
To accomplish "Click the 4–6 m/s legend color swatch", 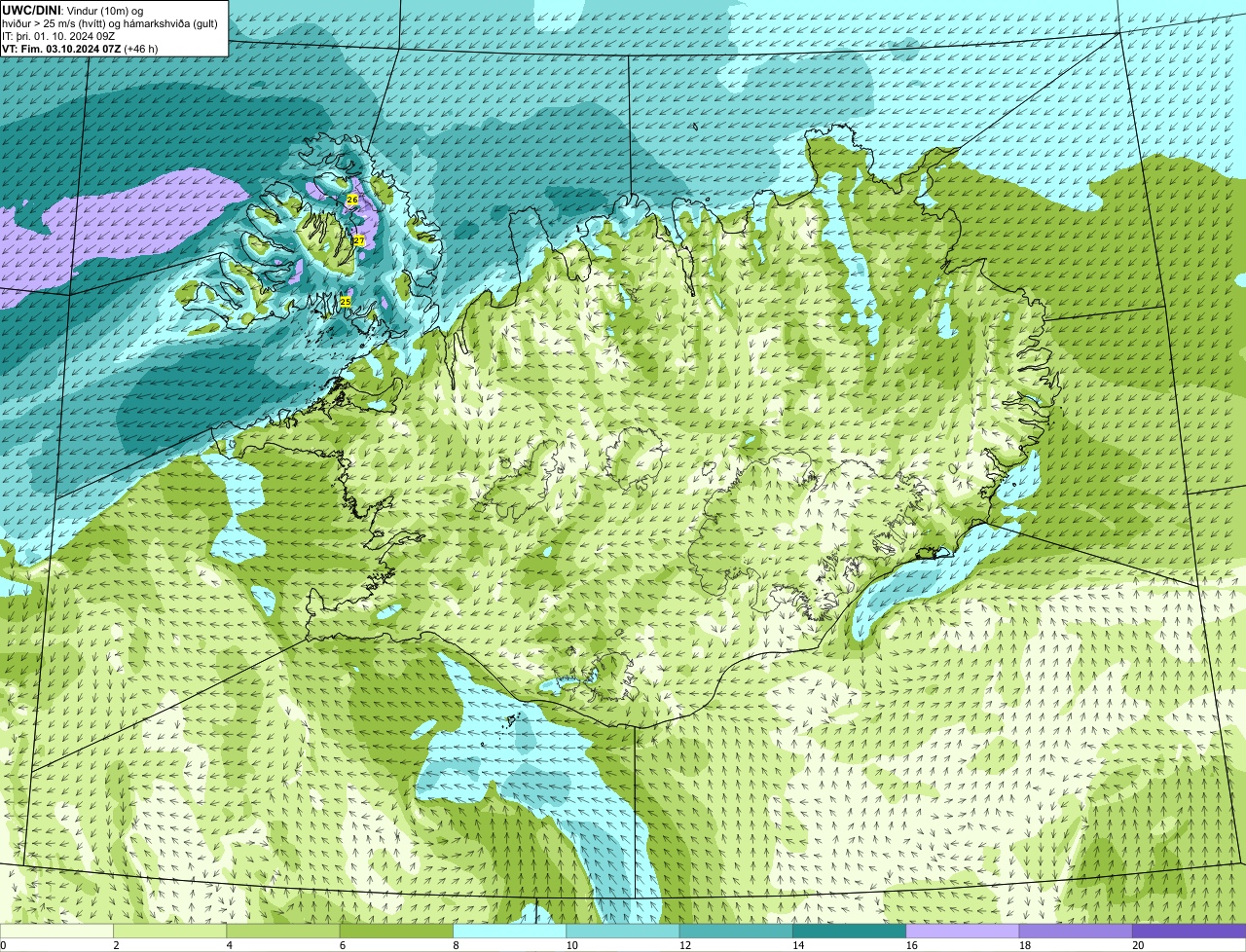I will click(x=283, y=931).
